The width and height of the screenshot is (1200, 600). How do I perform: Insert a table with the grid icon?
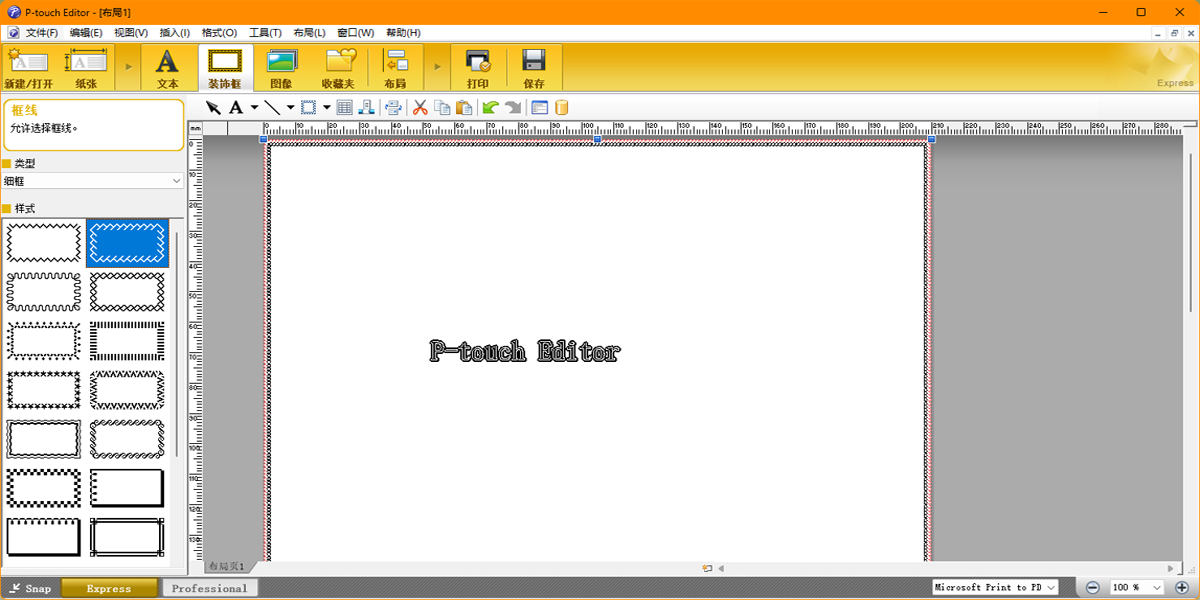[345, 107]
